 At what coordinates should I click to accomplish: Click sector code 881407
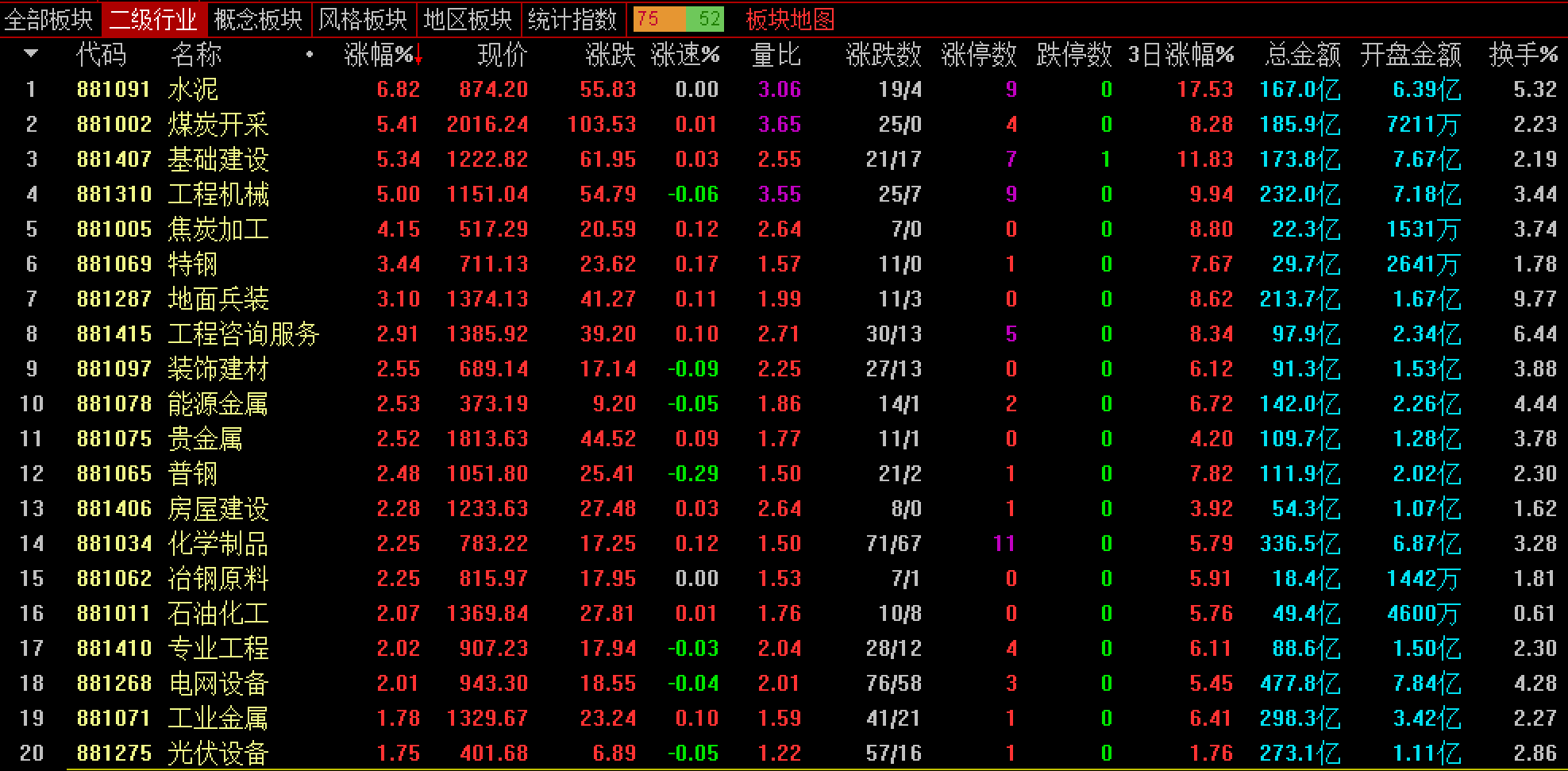pyautogui.click(x=114, y=160)
